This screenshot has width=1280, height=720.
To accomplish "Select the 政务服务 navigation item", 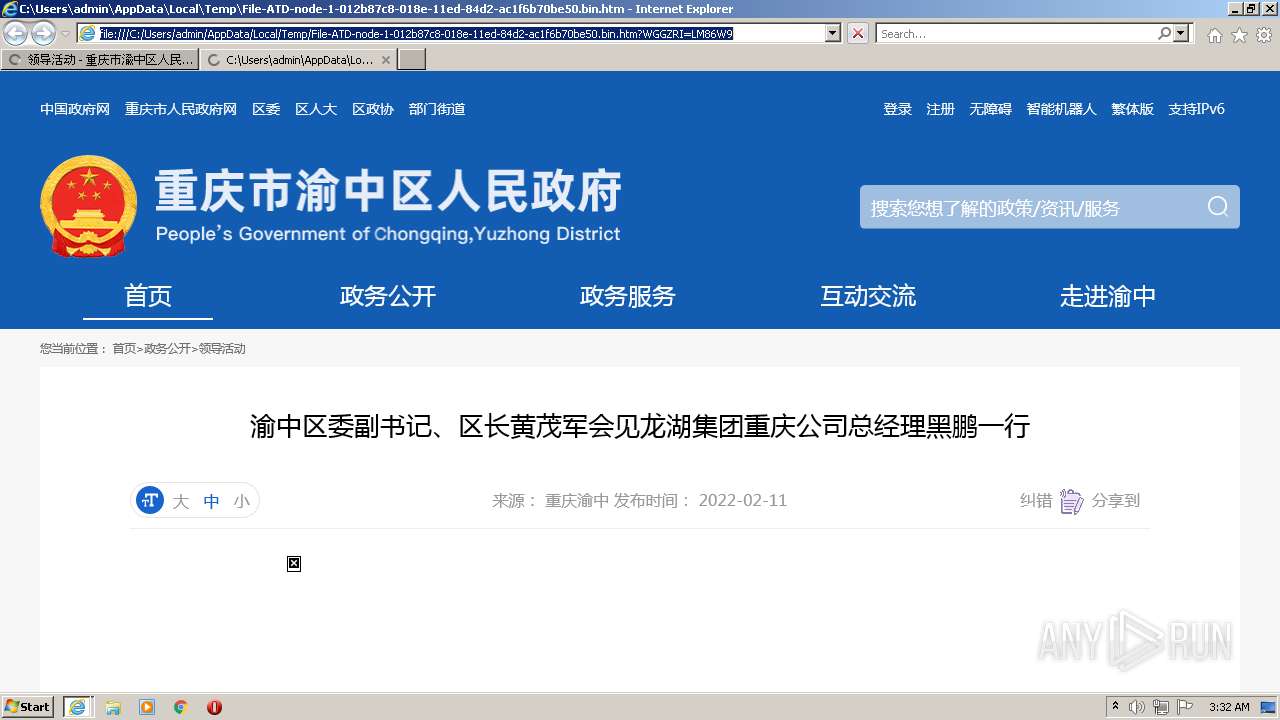I will coord(628,296).
